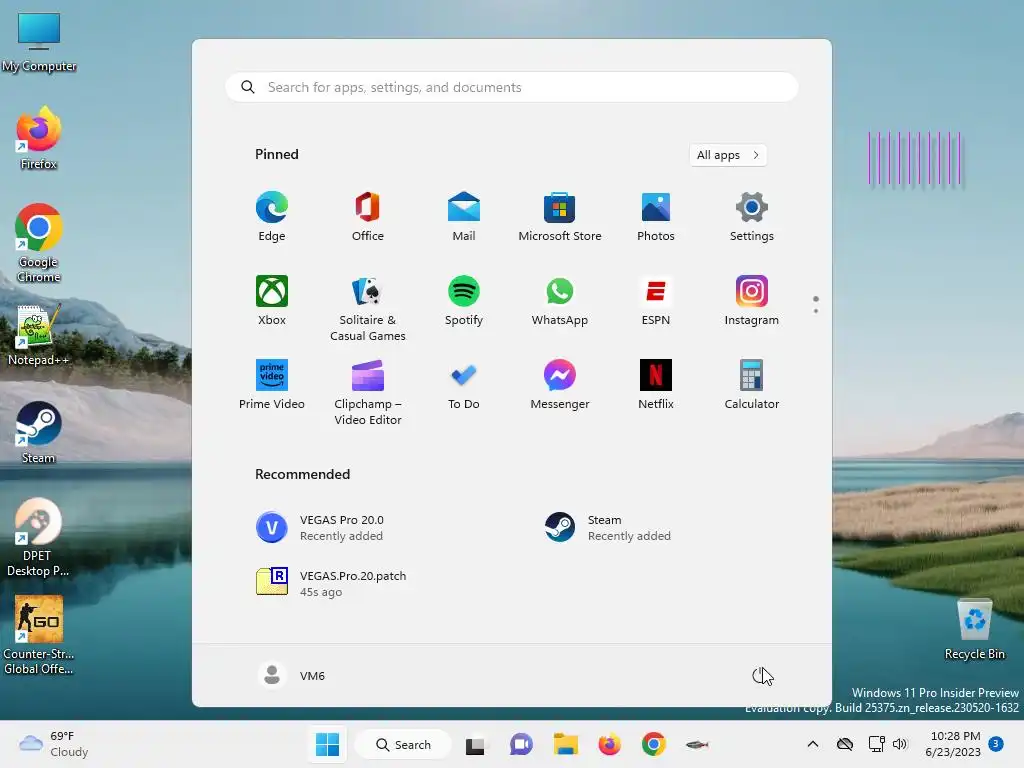Open Microsoft Store
This screenshot has width=1024, height=768.
[x=560, y=217]
